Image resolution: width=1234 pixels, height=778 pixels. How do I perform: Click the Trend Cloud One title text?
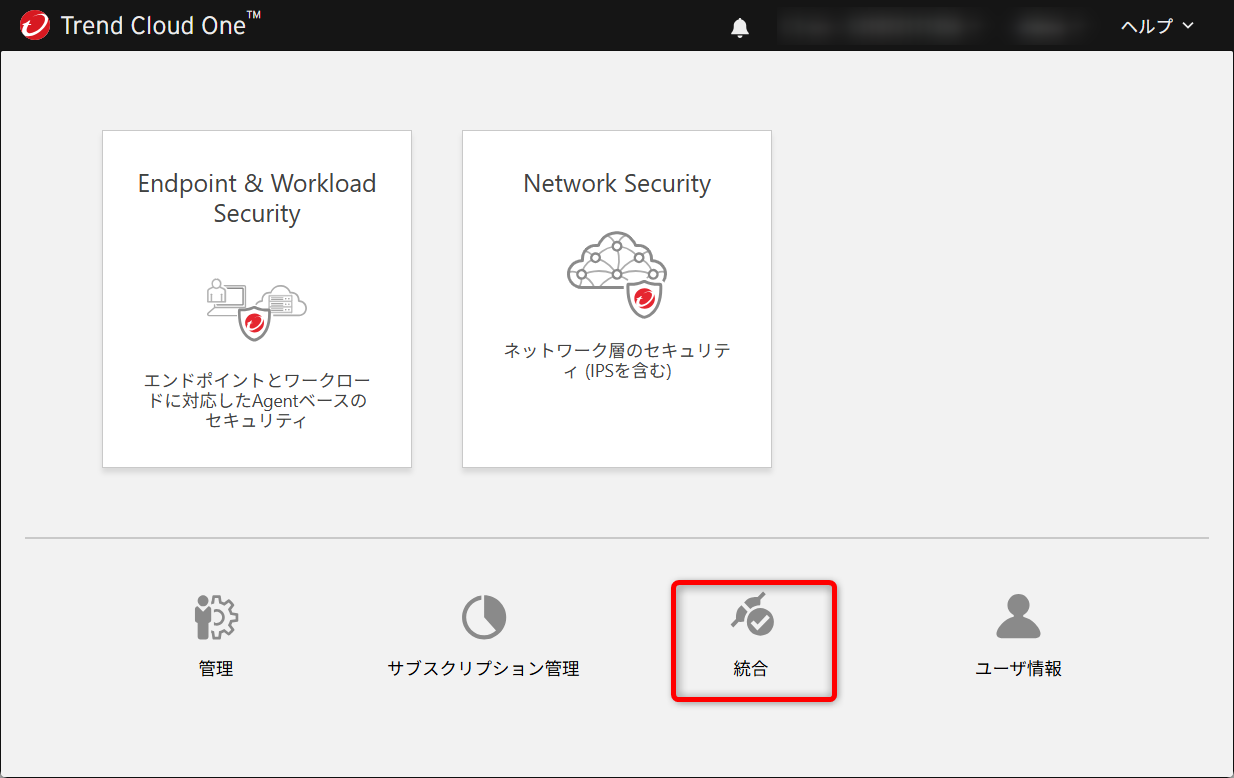point(161,25)
